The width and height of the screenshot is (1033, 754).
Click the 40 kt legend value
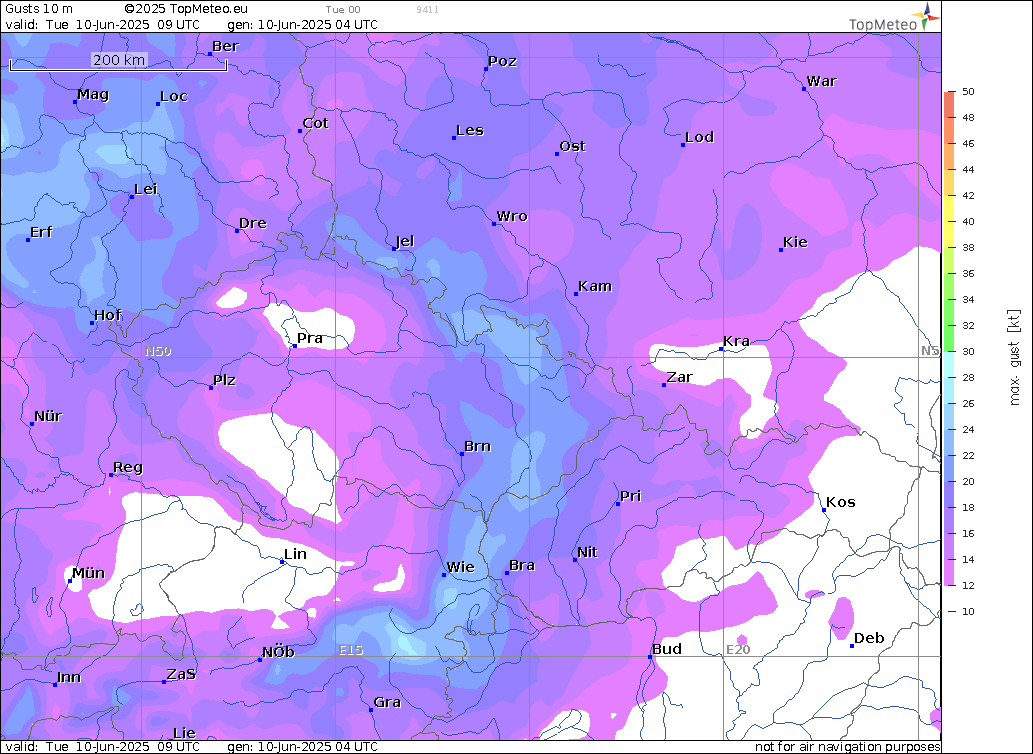968,221
